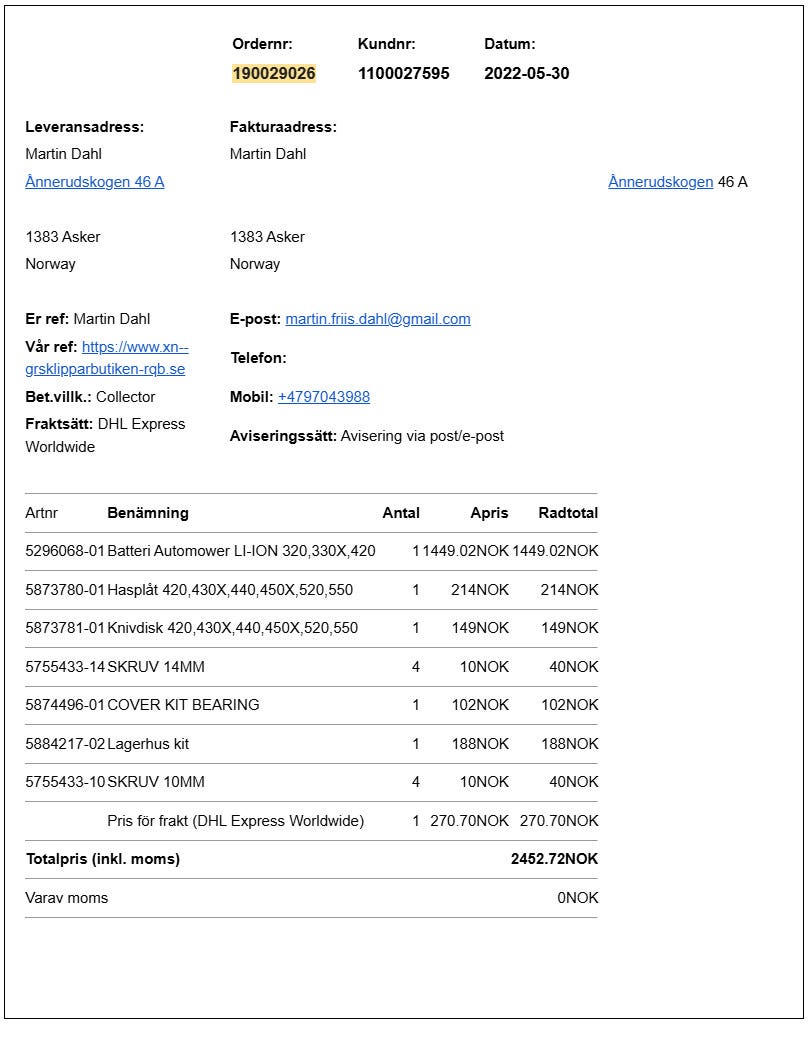Select article number 5873781-01
Viewport: 811px width, 1040px height.
(x=65, y=627)
